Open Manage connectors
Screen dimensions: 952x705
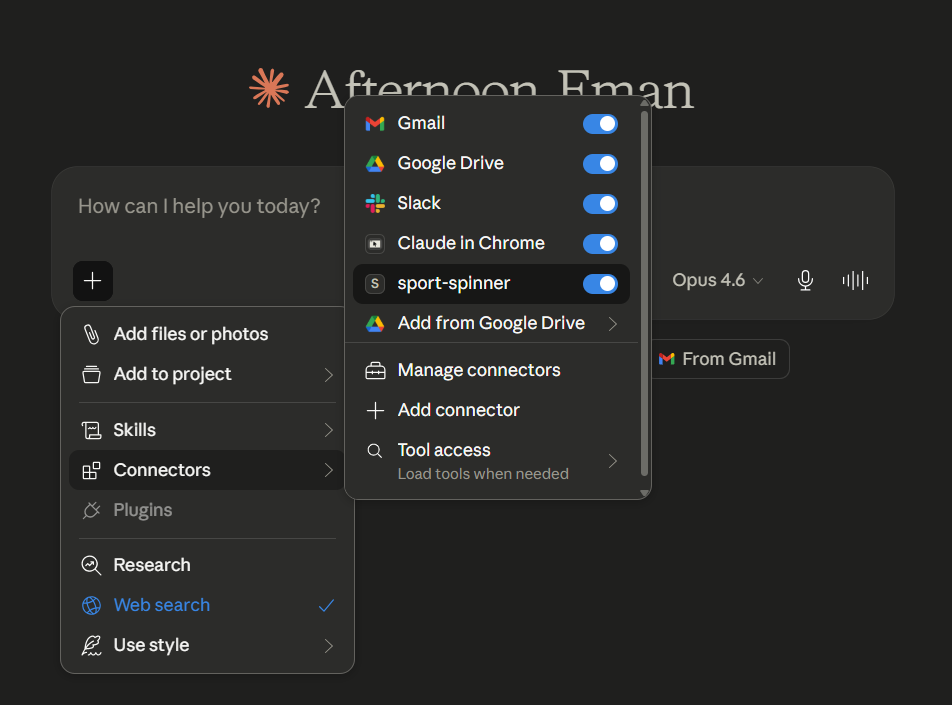coord(491,370)
